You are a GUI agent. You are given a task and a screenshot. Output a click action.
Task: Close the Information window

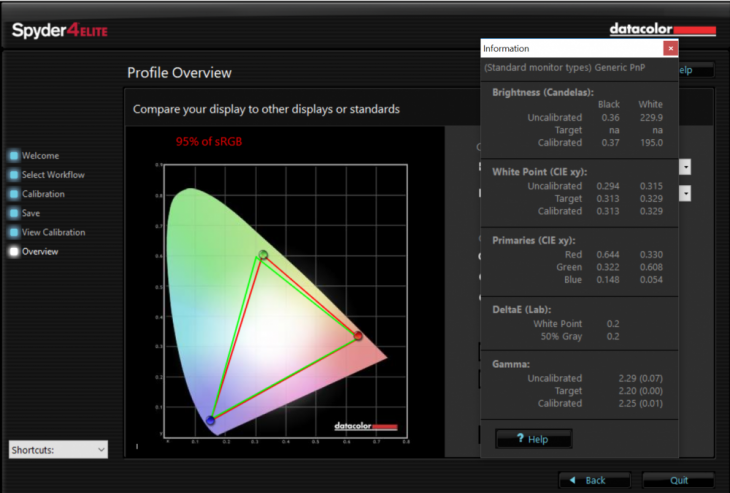click(670, 48)
